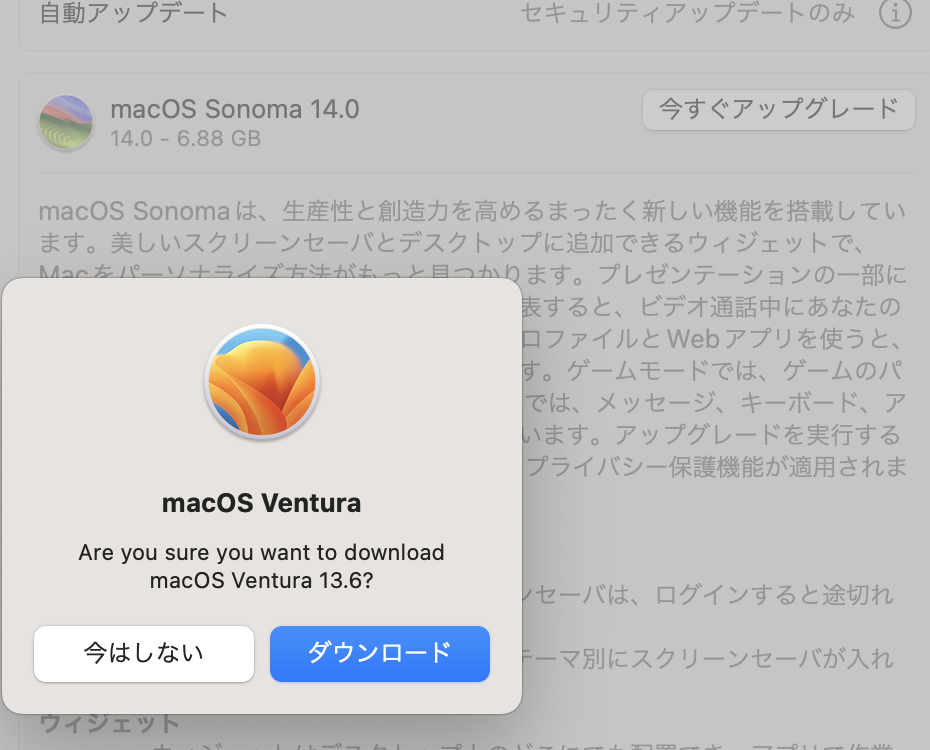Viewport: 930px width, 750px height.
Task: Click the line mentioning スクリーンセーバとデスクトップ
Action: (x=451, y=243)
